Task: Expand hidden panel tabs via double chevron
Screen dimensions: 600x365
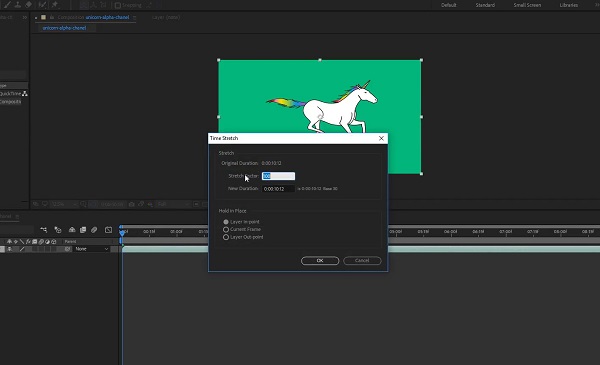Action: pos(24,17)
